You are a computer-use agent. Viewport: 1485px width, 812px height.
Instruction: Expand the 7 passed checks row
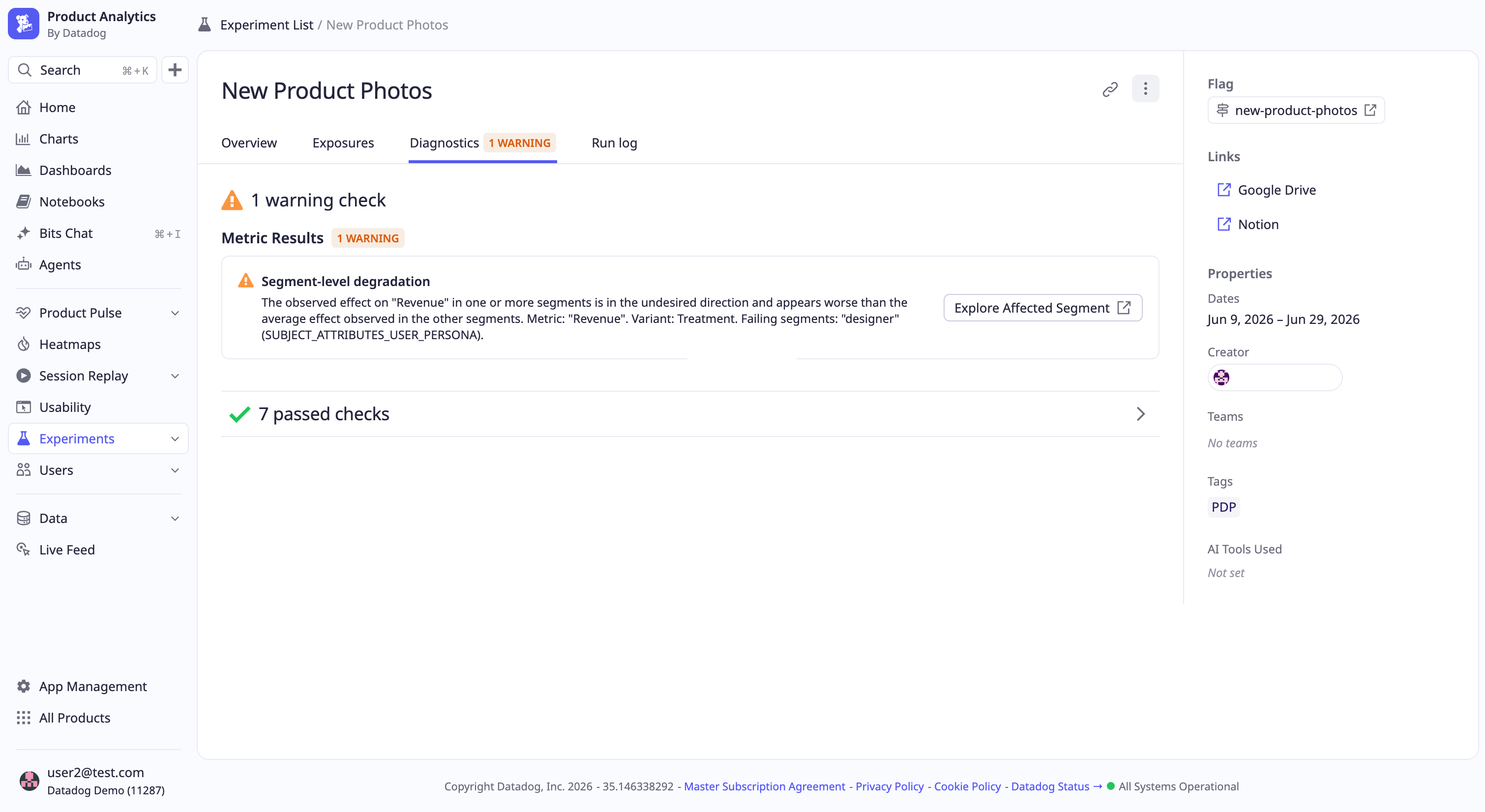click(x=690, y=414)
